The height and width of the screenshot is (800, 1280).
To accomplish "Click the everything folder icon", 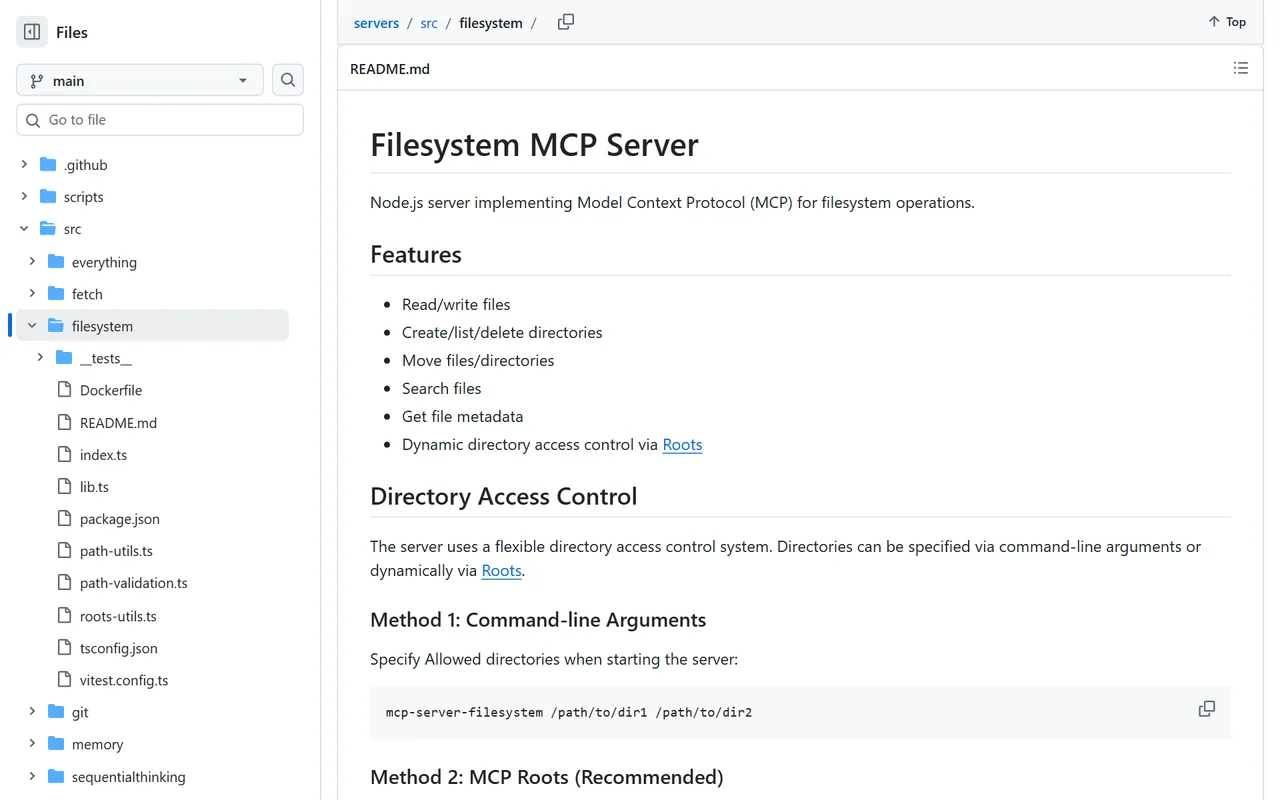I will [56, 261].
